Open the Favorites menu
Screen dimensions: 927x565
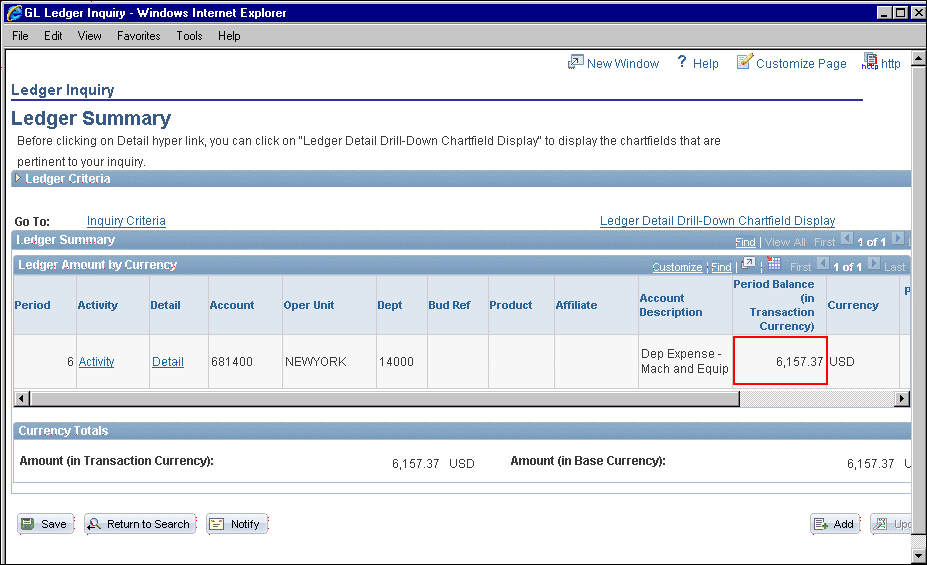138,36
